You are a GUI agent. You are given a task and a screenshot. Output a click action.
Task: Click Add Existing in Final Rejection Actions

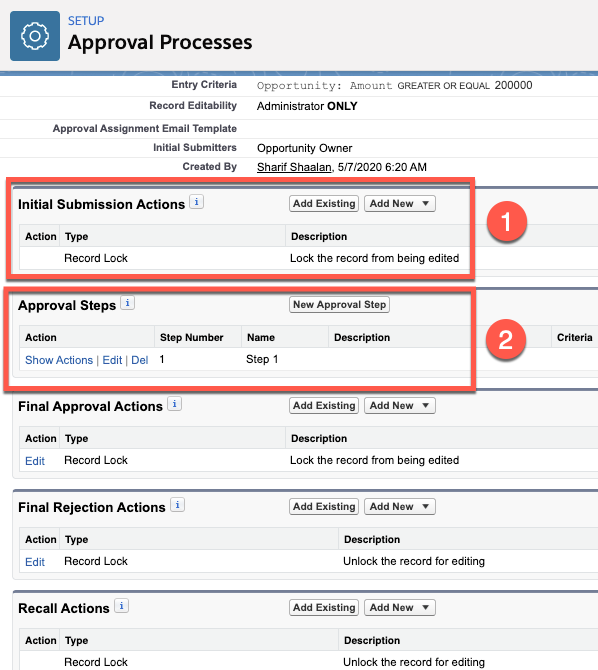click(324, 506)
